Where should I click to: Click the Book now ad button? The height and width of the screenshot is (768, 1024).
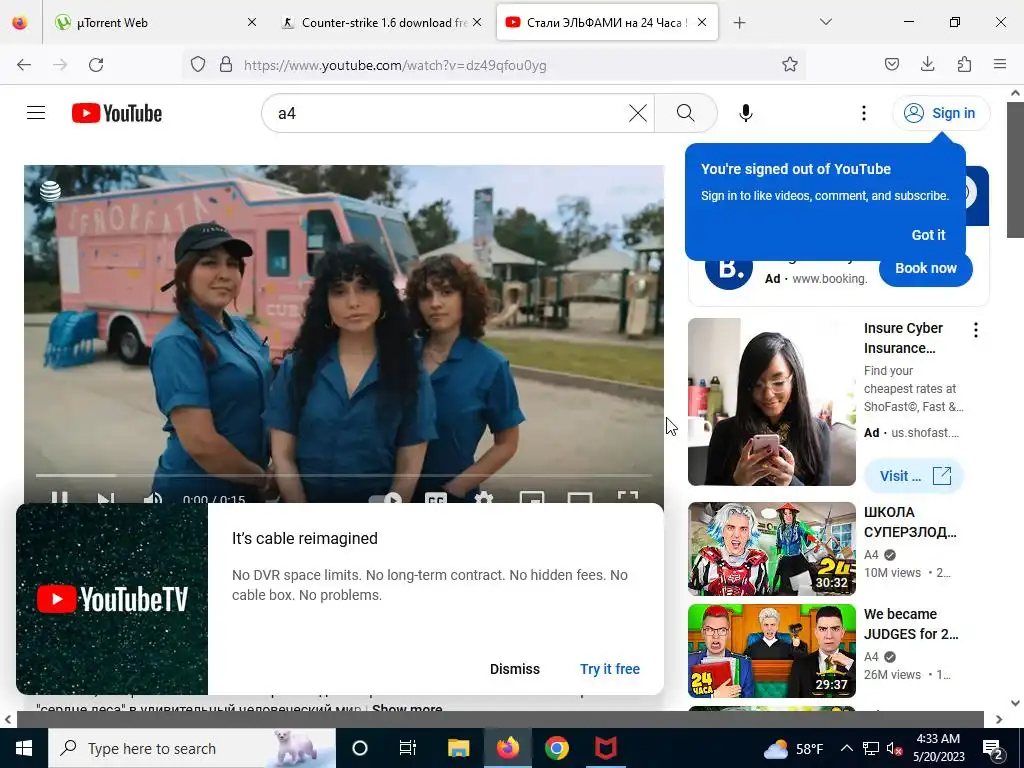[925, 268]
